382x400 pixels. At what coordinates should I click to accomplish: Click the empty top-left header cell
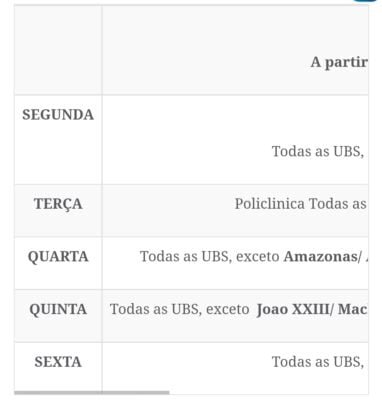click(x=58, y=50)
